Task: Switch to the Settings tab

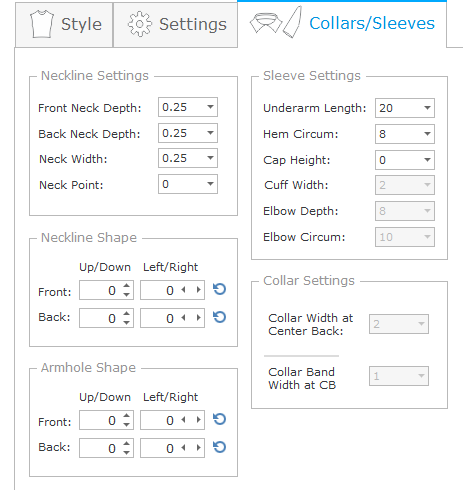Action: 175,25
